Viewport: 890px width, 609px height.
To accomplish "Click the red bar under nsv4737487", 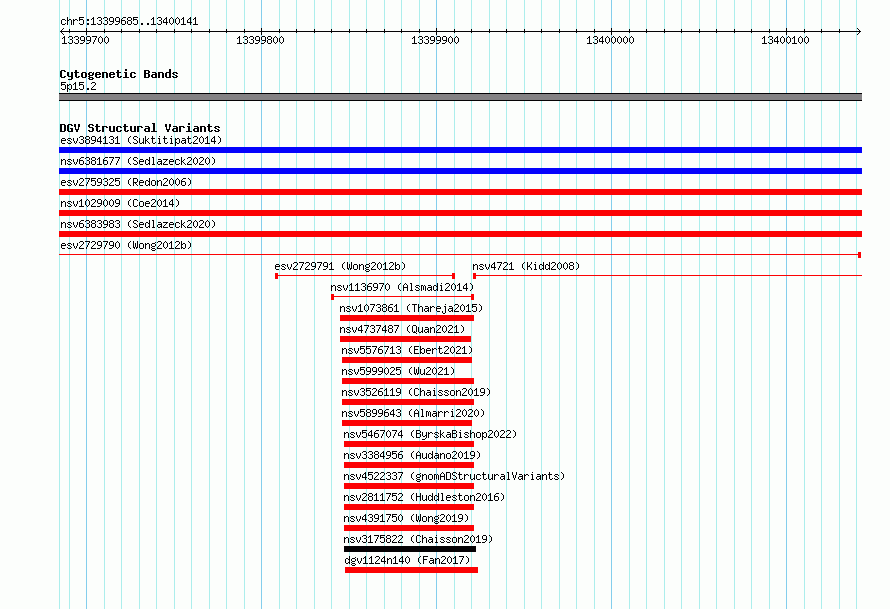I will click(405, 339).
